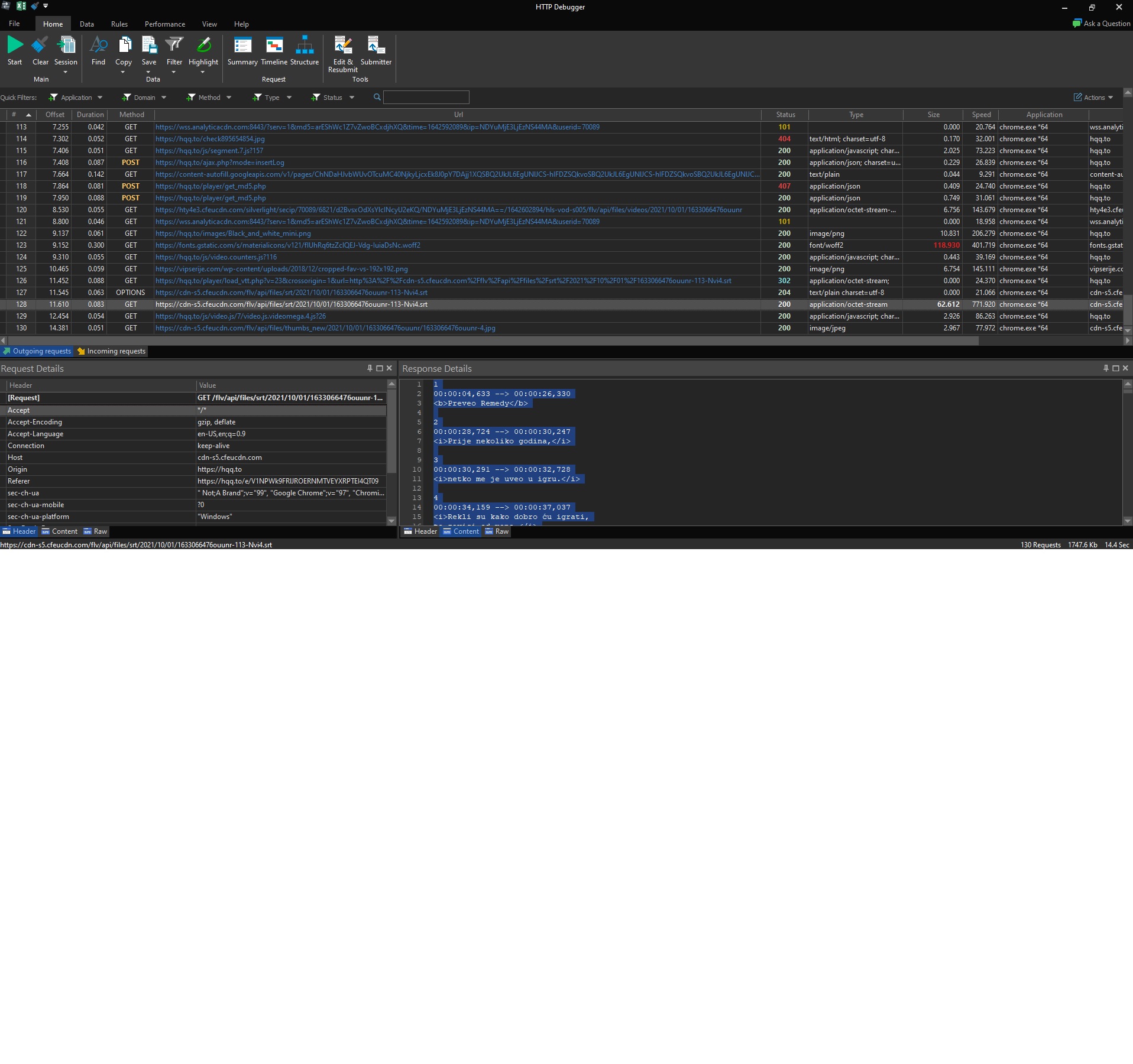Click the Excel export icon in title bar
Viewport: 1133px width, 1064px height.
pyautogui.click(x=21, y=6)
